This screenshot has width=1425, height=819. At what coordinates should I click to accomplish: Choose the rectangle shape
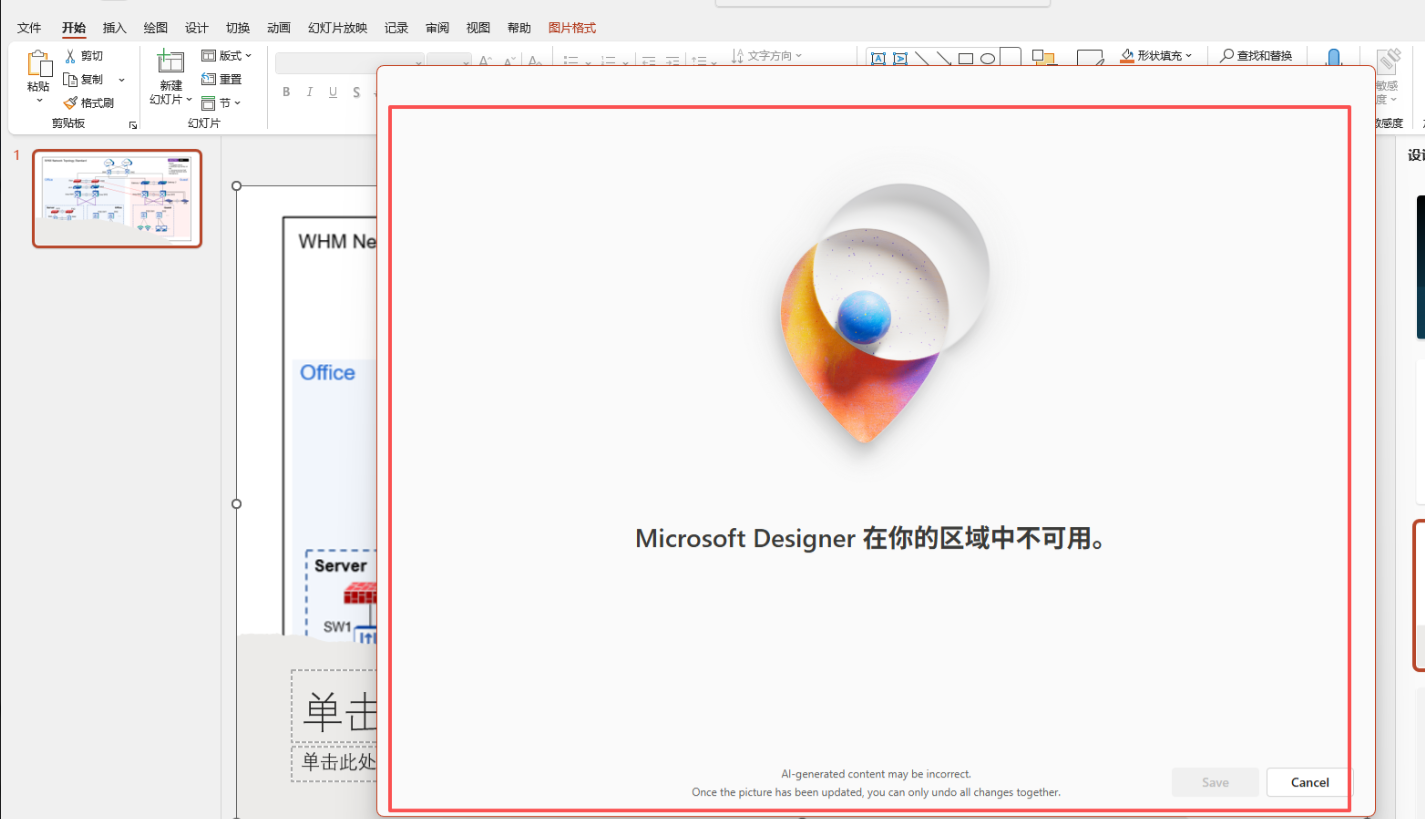(x=966, y=59)
